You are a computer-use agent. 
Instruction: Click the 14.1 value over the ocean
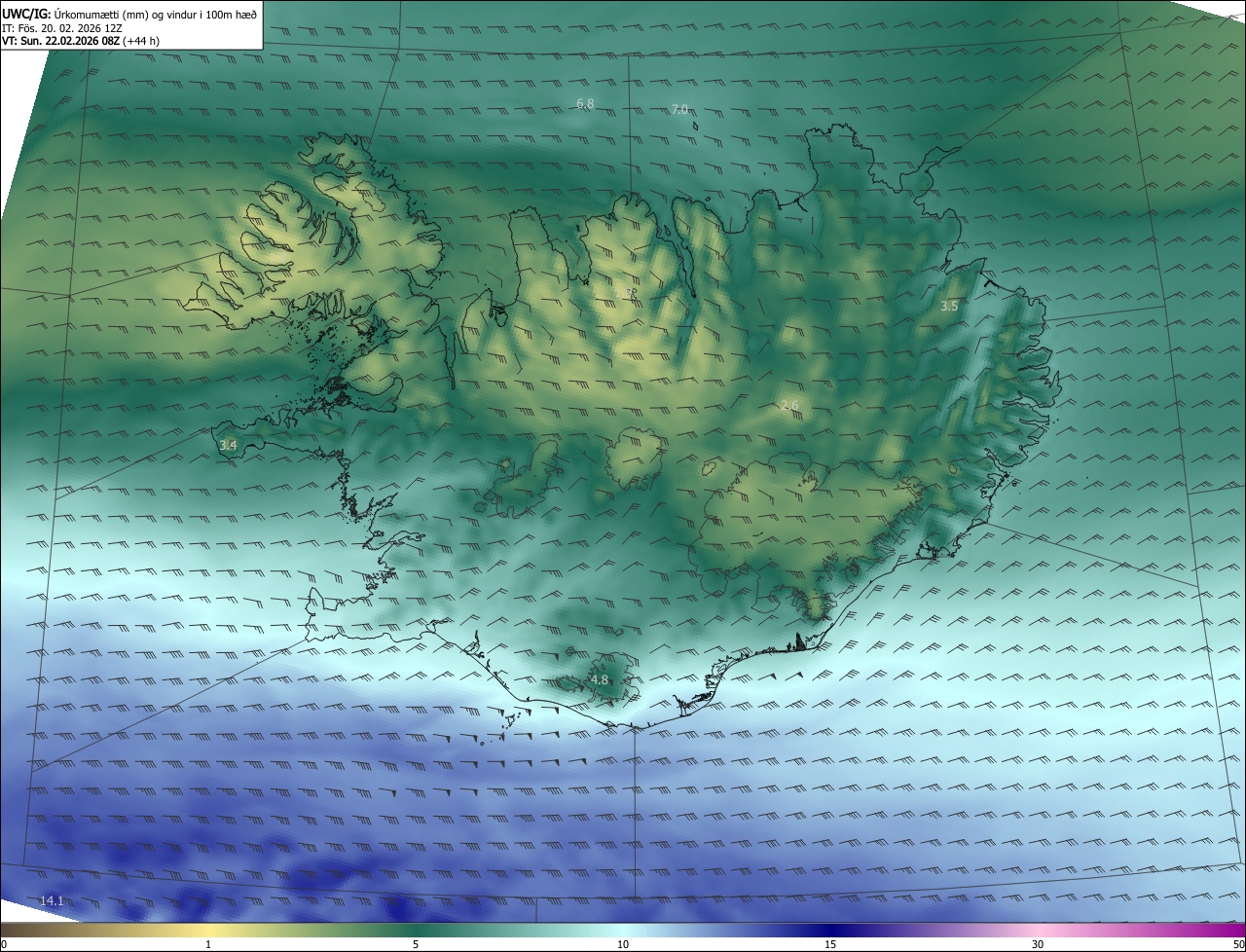coord(52,901)
